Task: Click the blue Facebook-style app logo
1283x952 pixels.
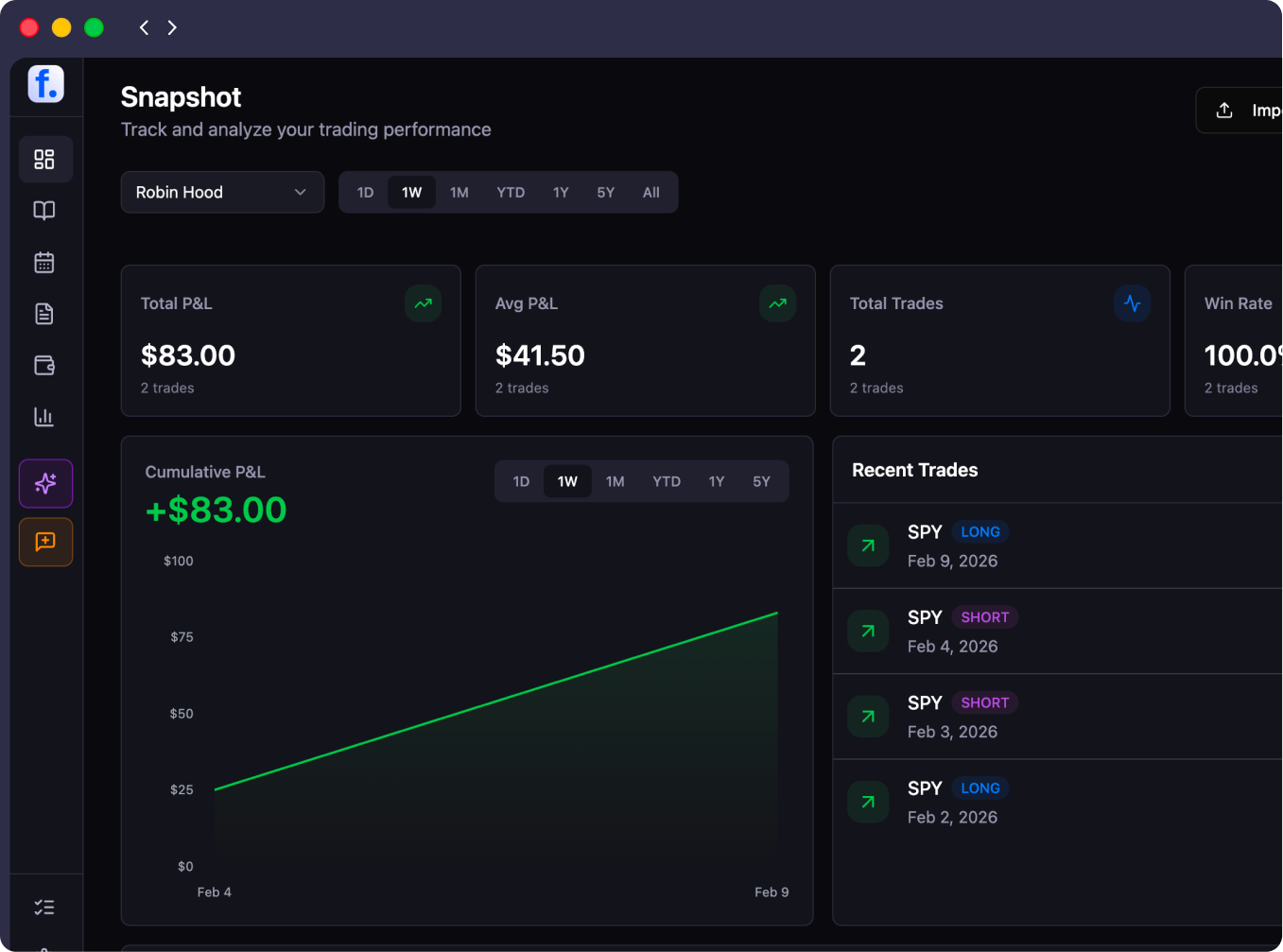Action: coord(44,84)
